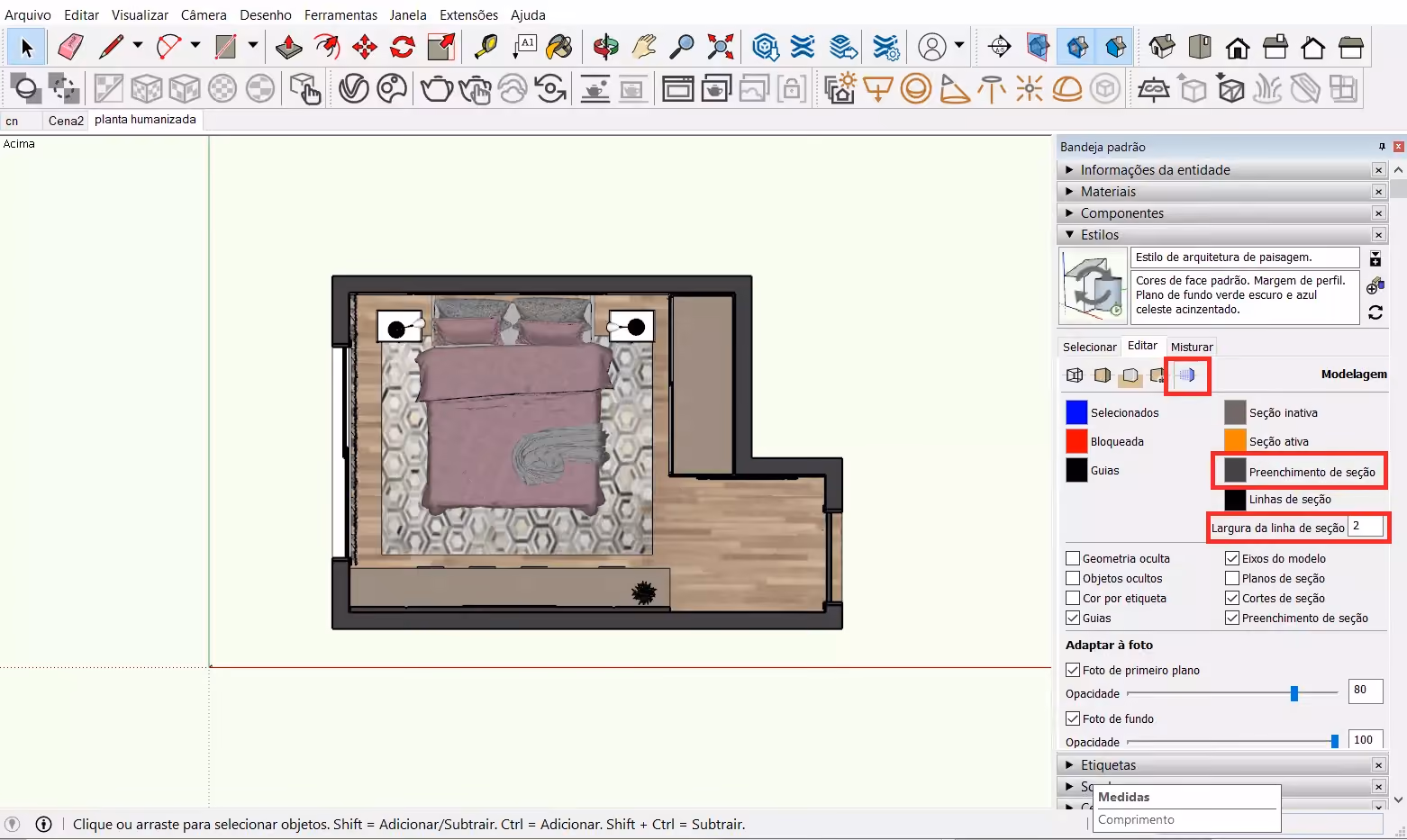The height and width of the screenshot is (840, 1407).
Task: Enable Cor por etiqueta checkbox
Action: pyautogui.click(x=1073, y=598)
